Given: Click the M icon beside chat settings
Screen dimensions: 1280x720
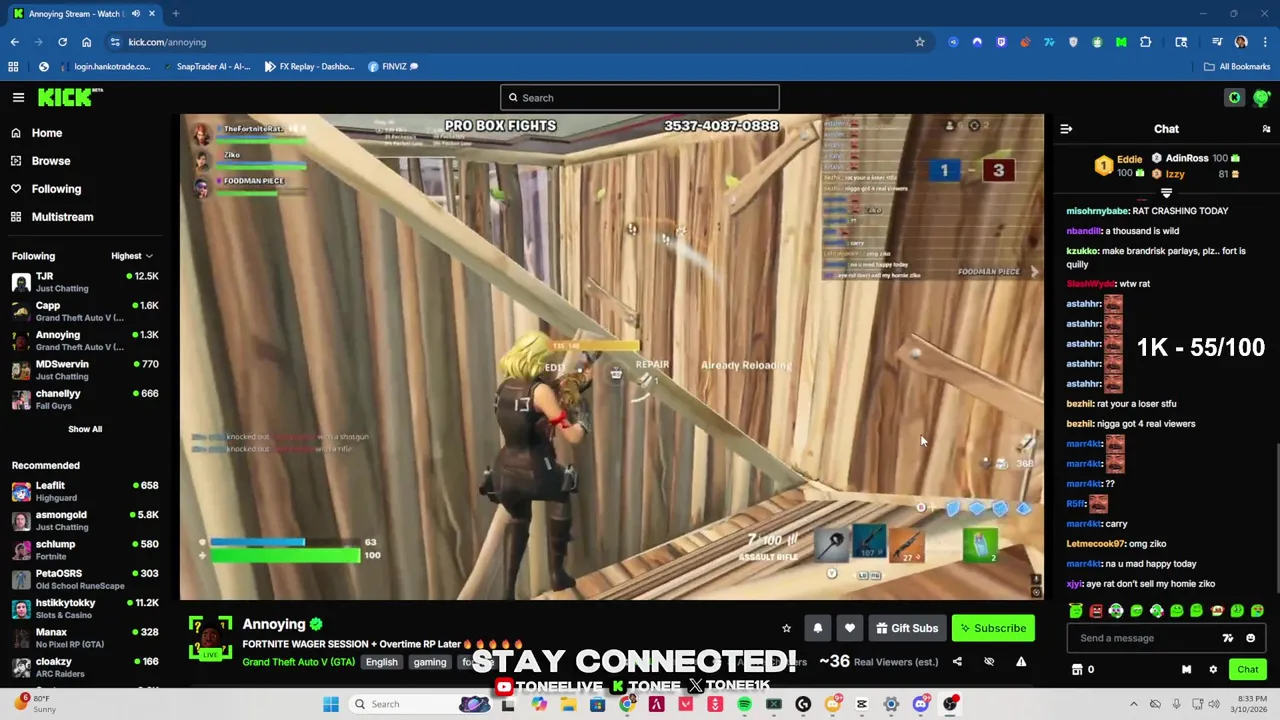Looking at the screenshot, I should [1186, 670].
